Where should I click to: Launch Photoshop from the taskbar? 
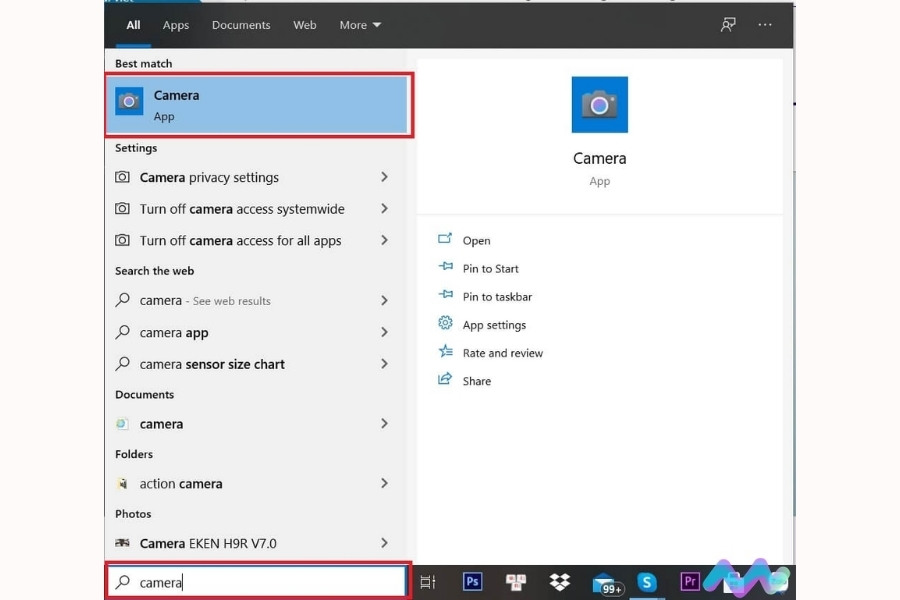point(472,582)
